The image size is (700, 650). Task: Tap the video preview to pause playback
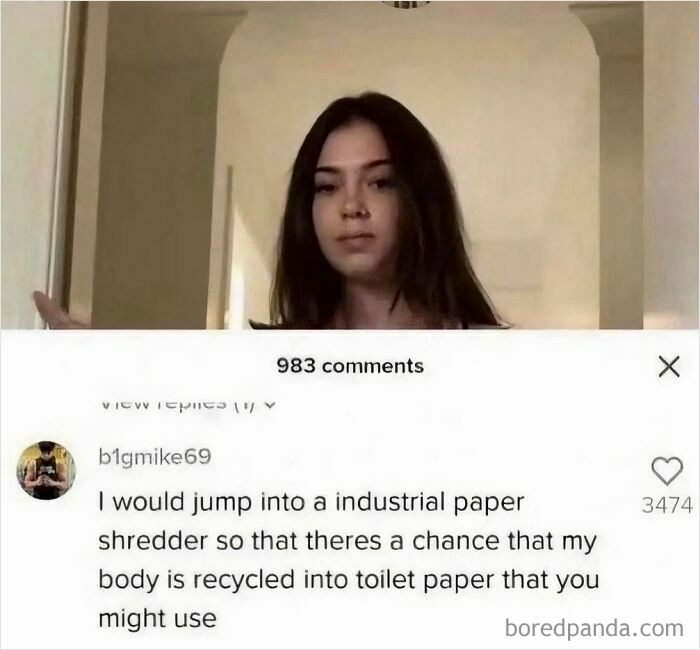coord(350,165)
